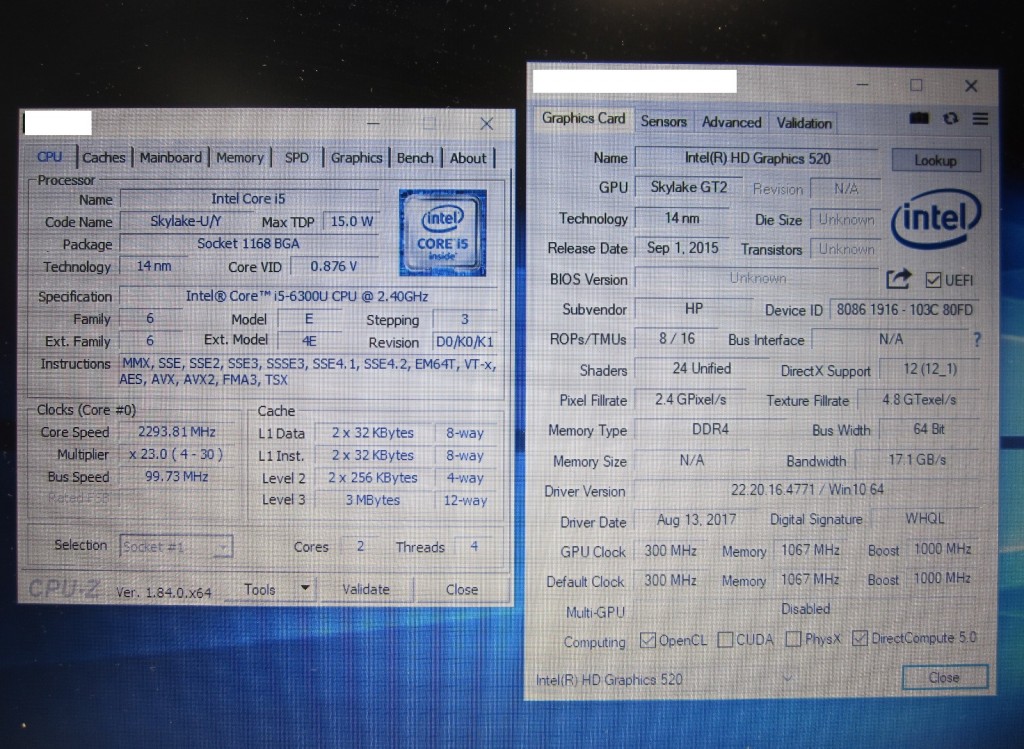Click the Code Name value Skylake-U/Y
Viewport: 1024px width, 749px height.
tap(185, 221)
